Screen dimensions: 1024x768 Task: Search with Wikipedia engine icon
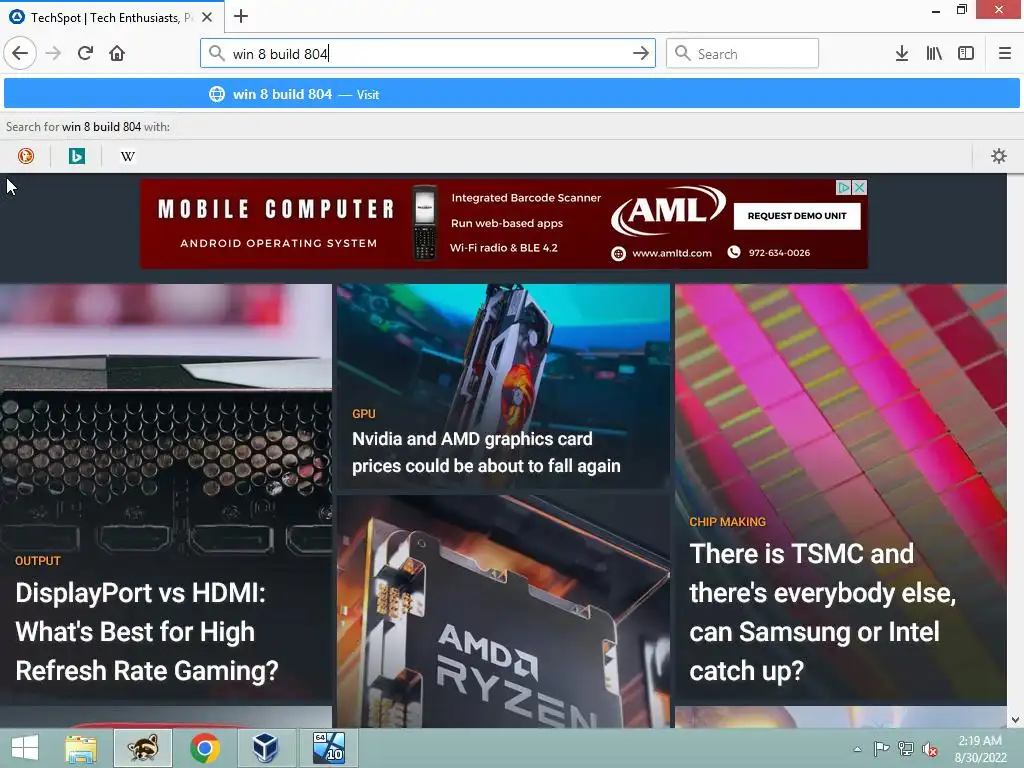point(128,156)
